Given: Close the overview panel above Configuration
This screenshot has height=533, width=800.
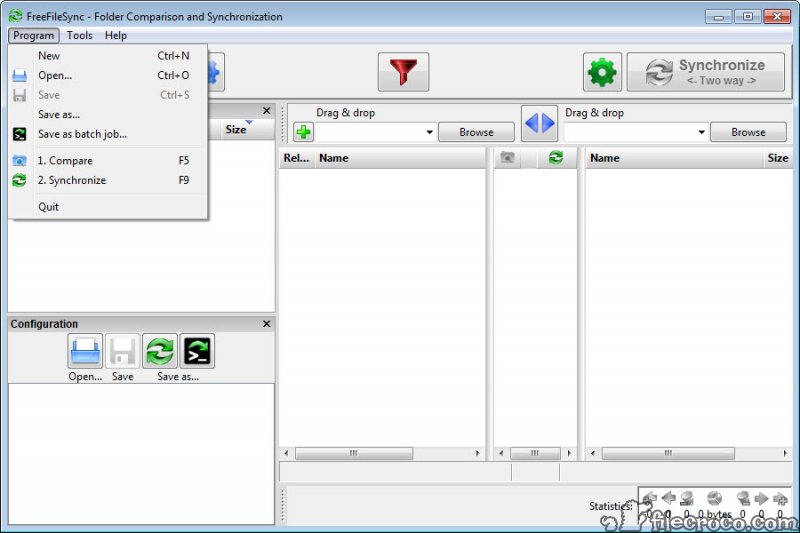Looking at the screenshot, I should pos(266,111).
